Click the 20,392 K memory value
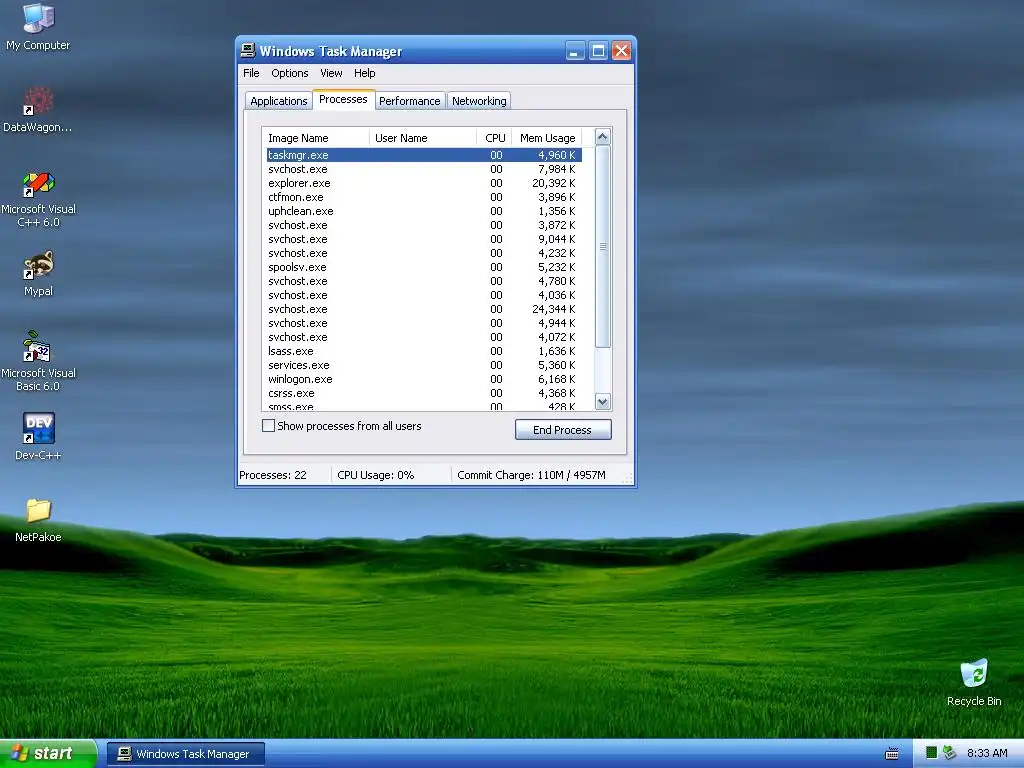The height and width of the screenshot is (768, 1024). (554, 183)
